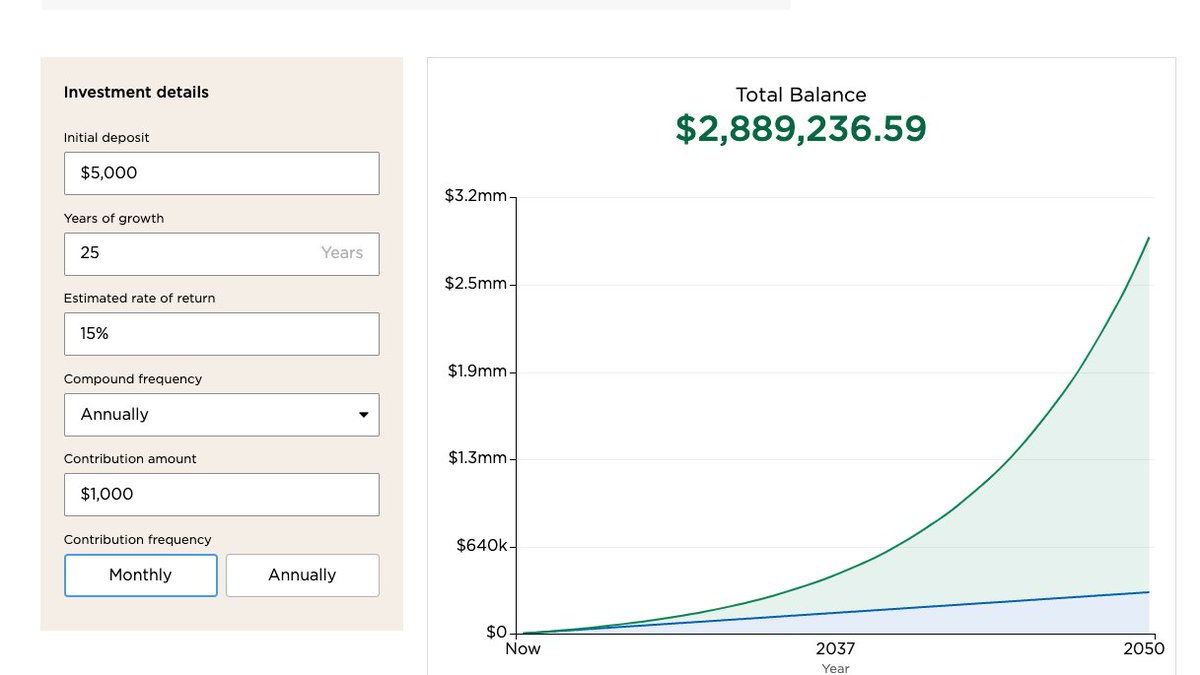This screenshot has height=675, width=1200.
Task: Select Annually contribution frequency
Action: (302, 575)
